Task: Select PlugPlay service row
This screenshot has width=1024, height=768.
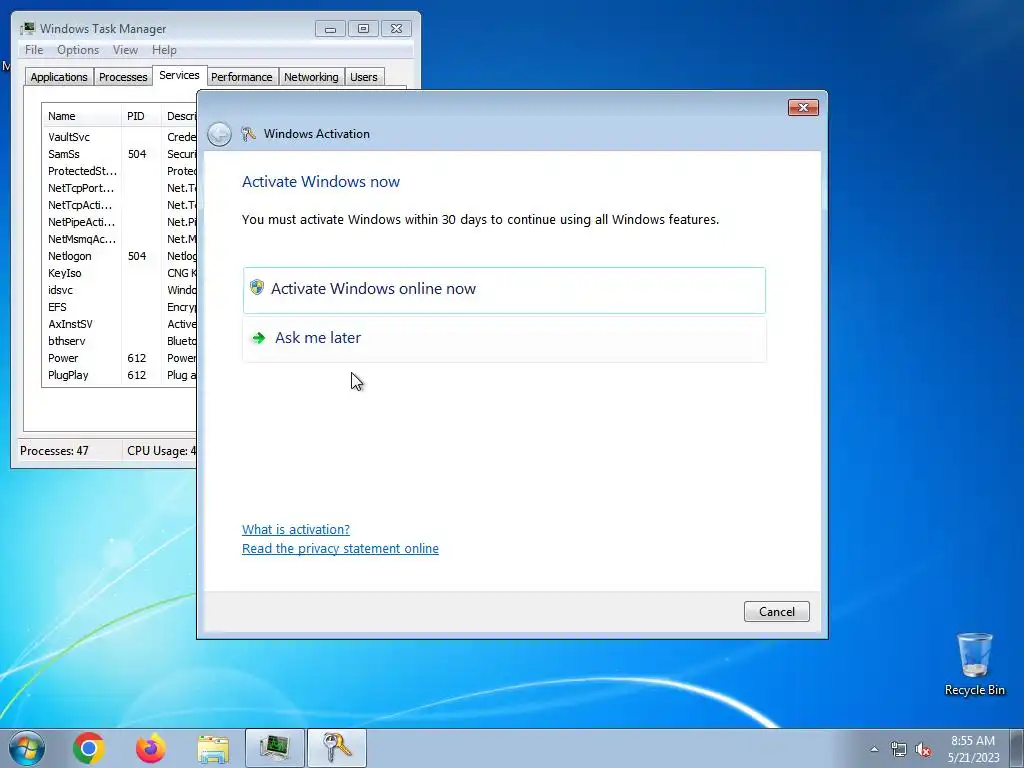Action: 120,375
